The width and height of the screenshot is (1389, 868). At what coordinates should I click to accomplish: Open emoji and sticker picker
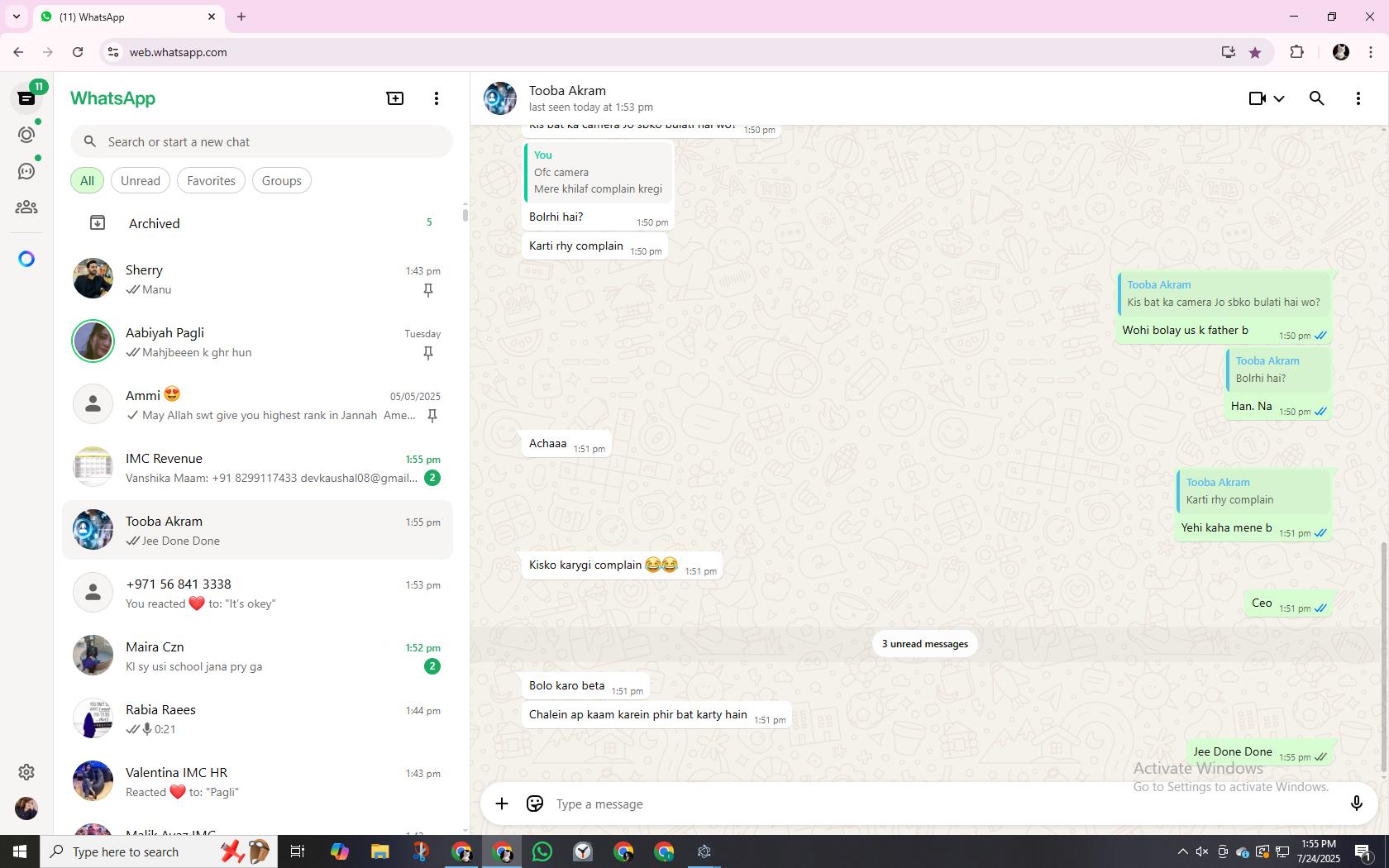535,804
